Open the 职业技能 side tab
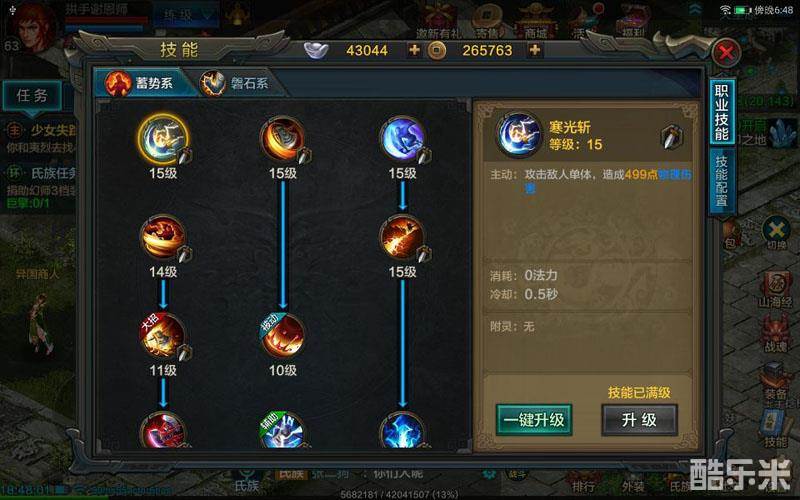This screenshot has width=800, height=500. click(x=721, y=112)
